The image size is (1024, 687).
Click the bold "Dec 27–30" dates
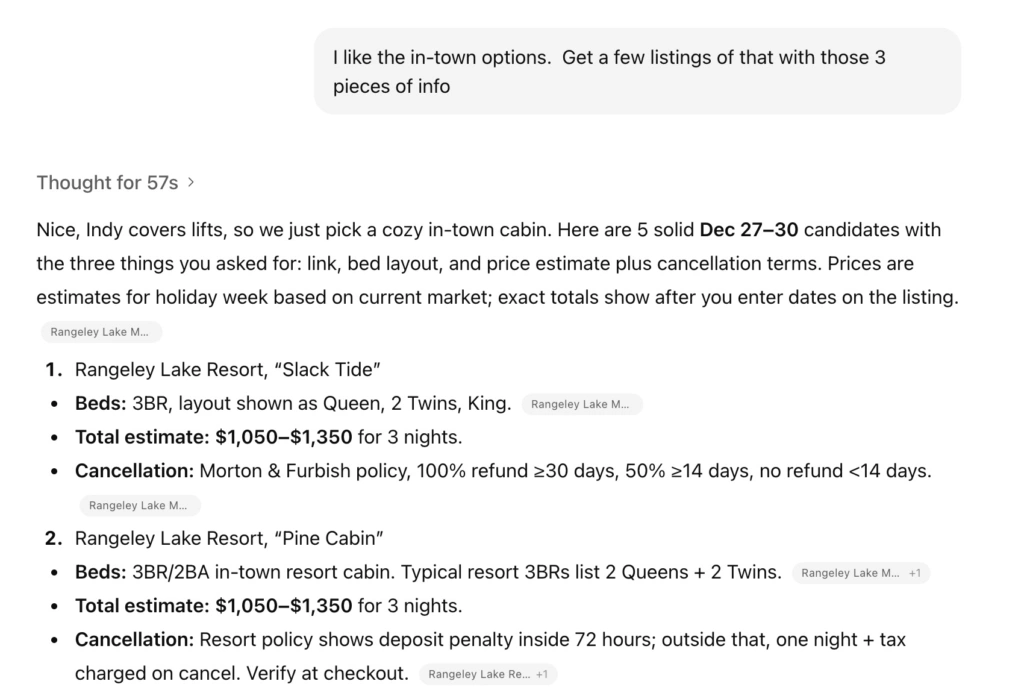[x=748, y=230]
